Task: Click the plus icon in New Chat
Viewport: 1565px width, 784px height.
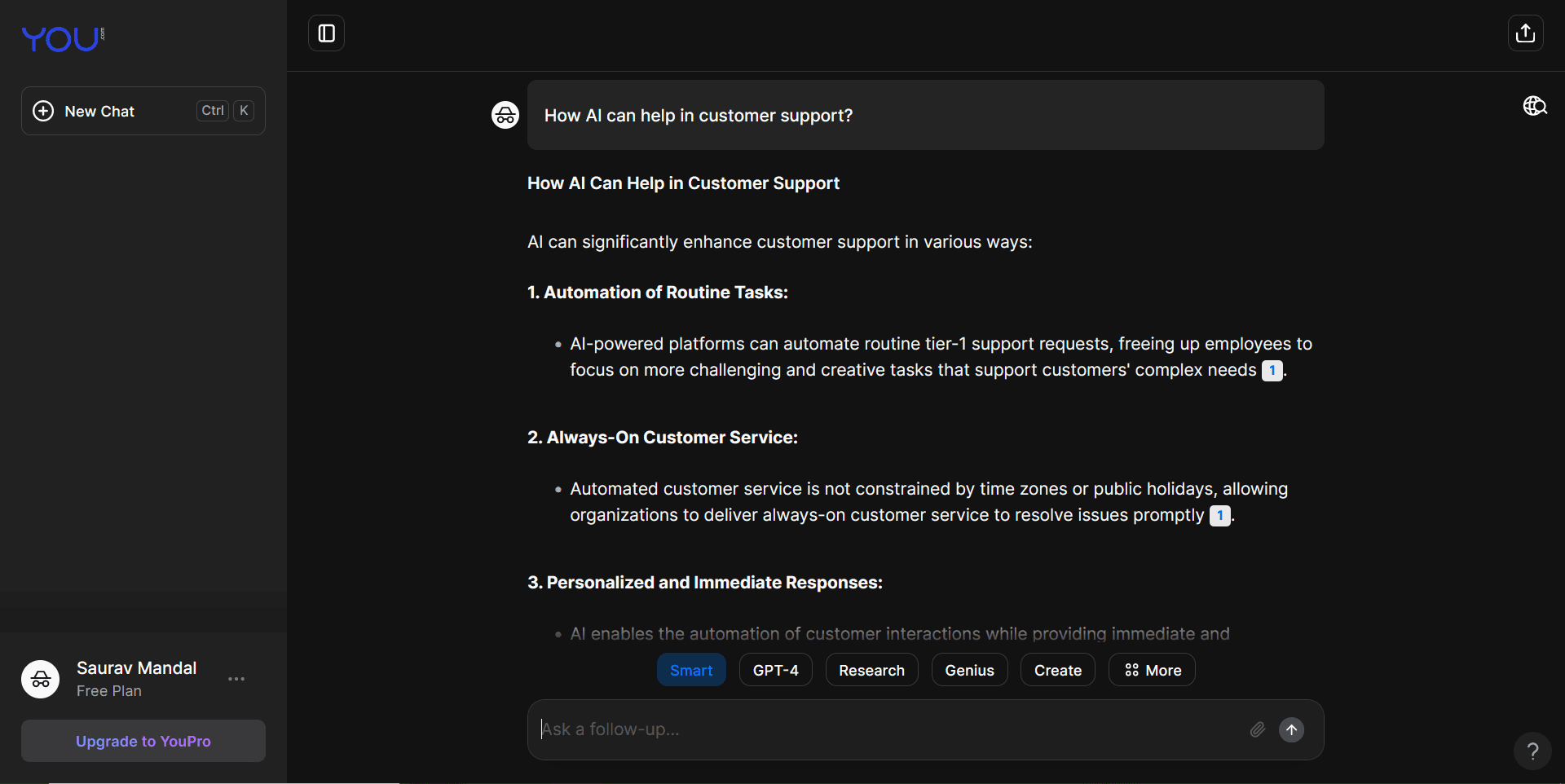Action: (43, 111)
